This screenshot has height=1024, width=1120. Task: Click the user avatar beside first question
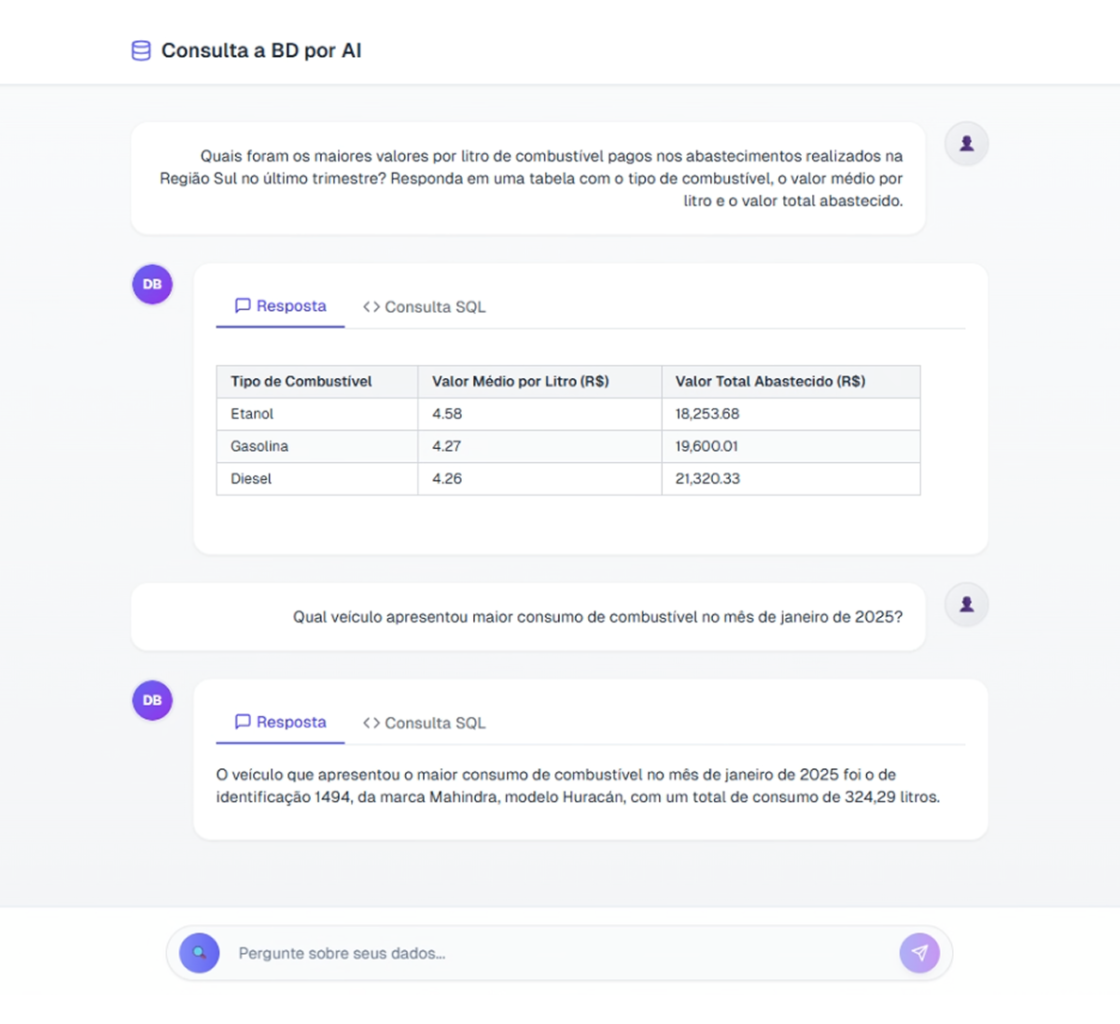tap(966, 144)
